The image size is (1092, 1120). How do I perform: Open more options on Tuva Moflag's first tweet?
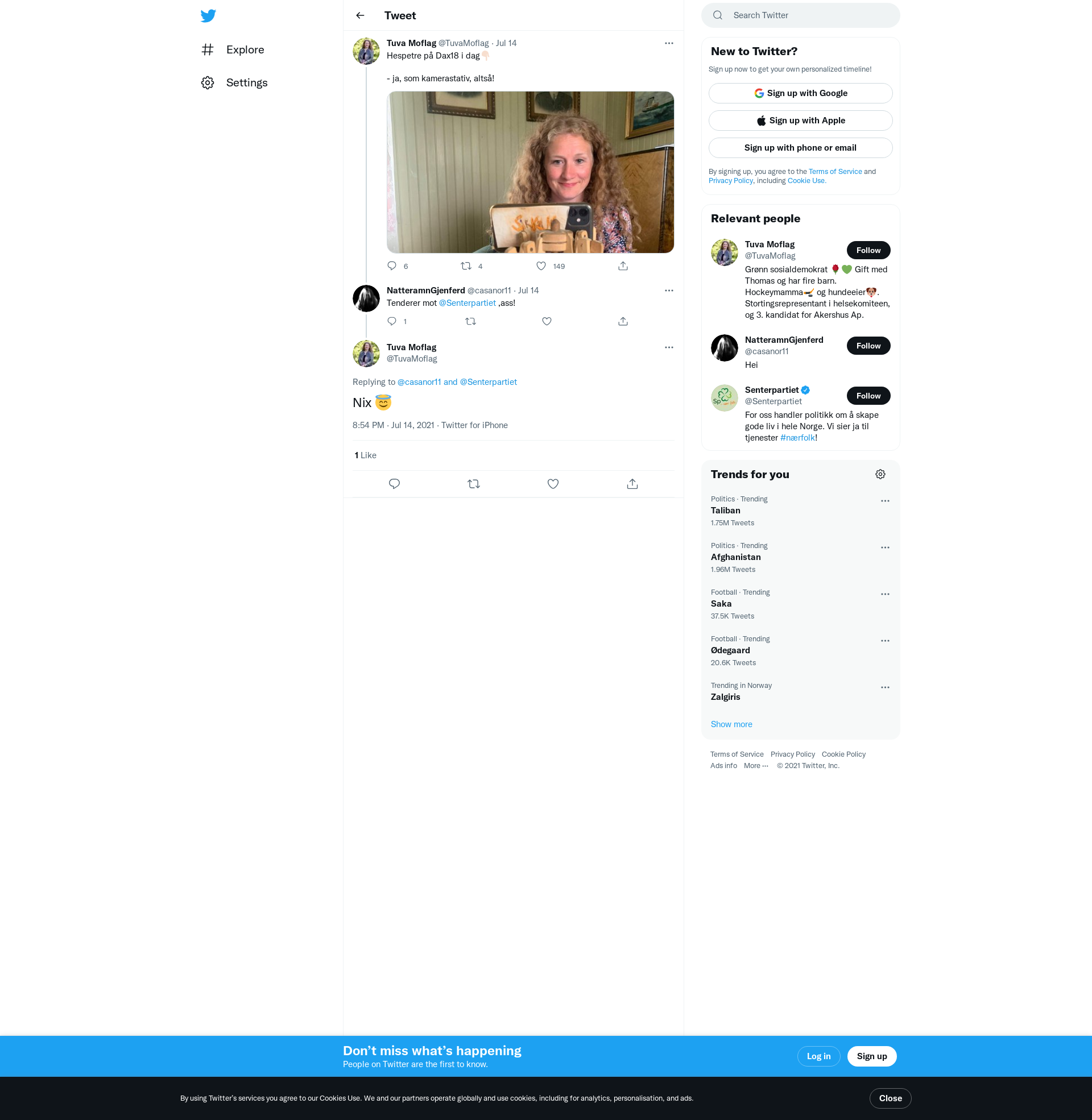[669, 43]
